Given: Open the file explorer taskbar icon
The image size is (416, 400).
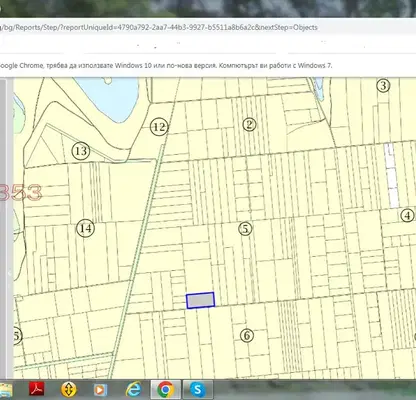Looking at the screenshot, I should [x=5, y=390].
